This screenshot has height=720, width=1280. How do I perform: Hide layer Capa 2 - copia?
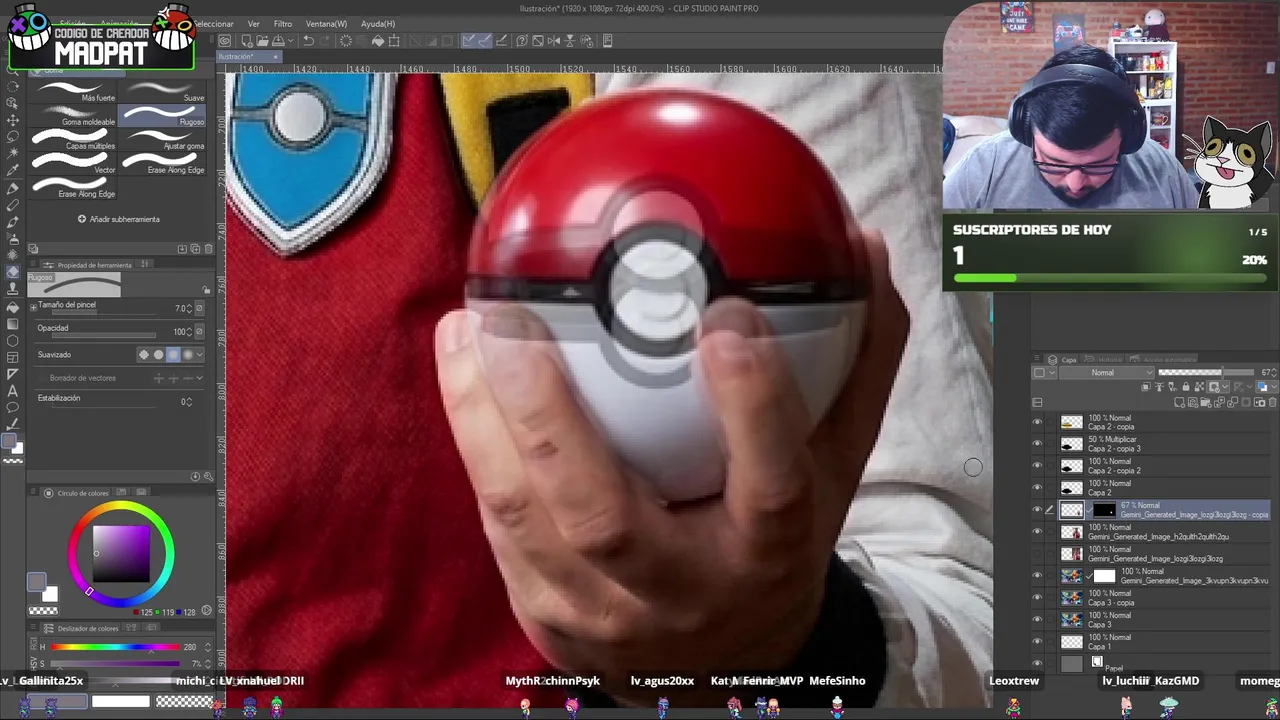1037,422
